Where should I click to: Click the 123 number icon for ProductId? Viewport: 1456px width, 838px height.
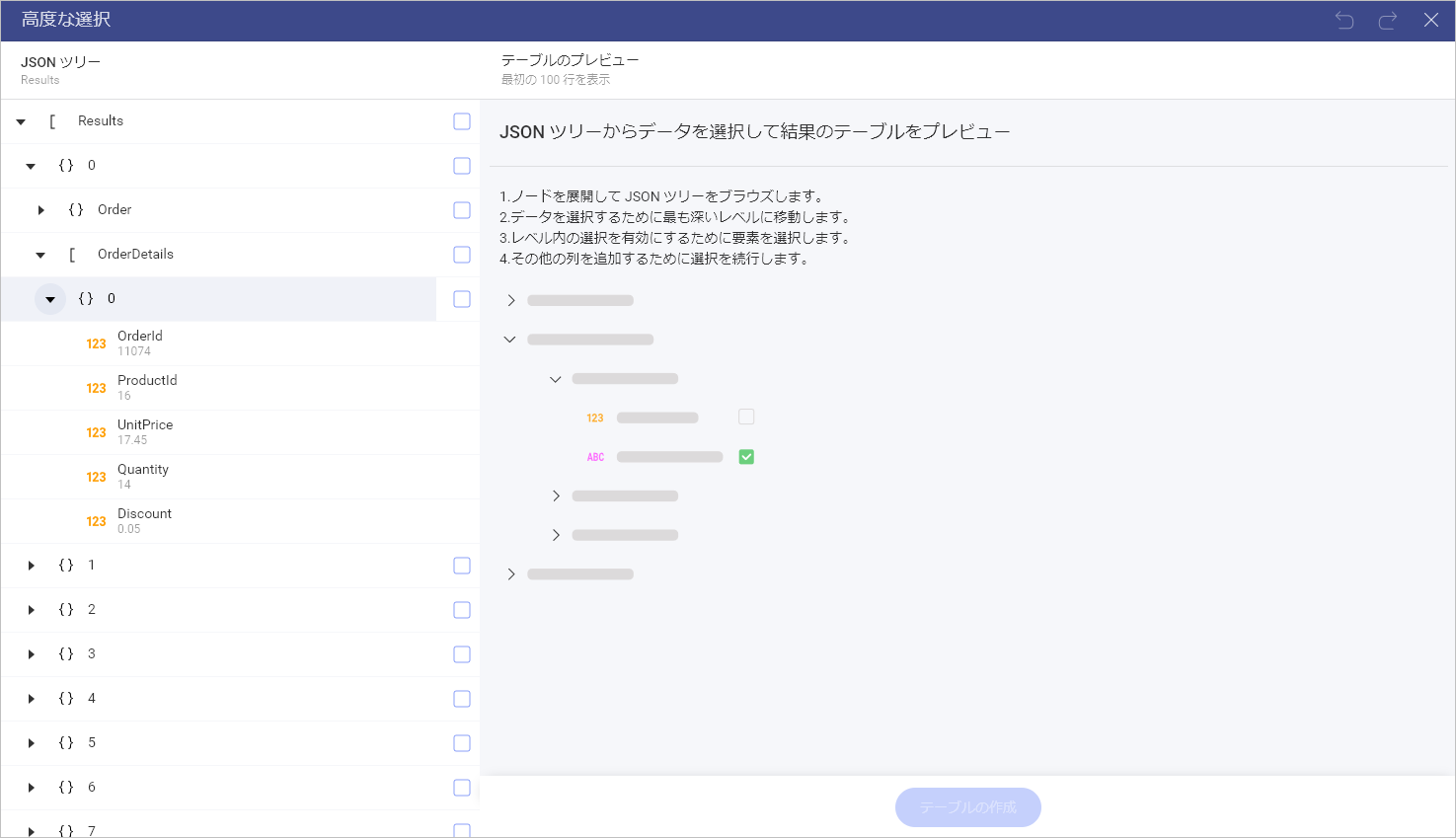click(96, 388)
